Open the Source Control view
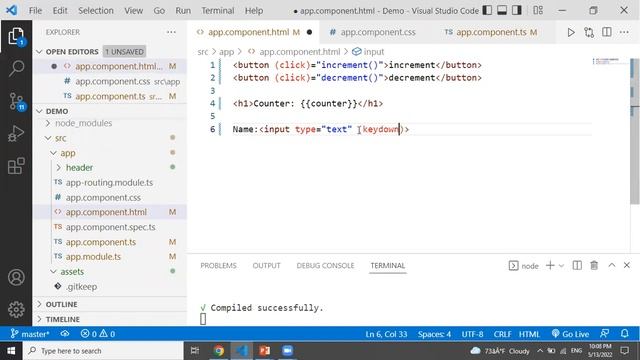The height and width of the screenshot is (360, 640). point(17,101)
